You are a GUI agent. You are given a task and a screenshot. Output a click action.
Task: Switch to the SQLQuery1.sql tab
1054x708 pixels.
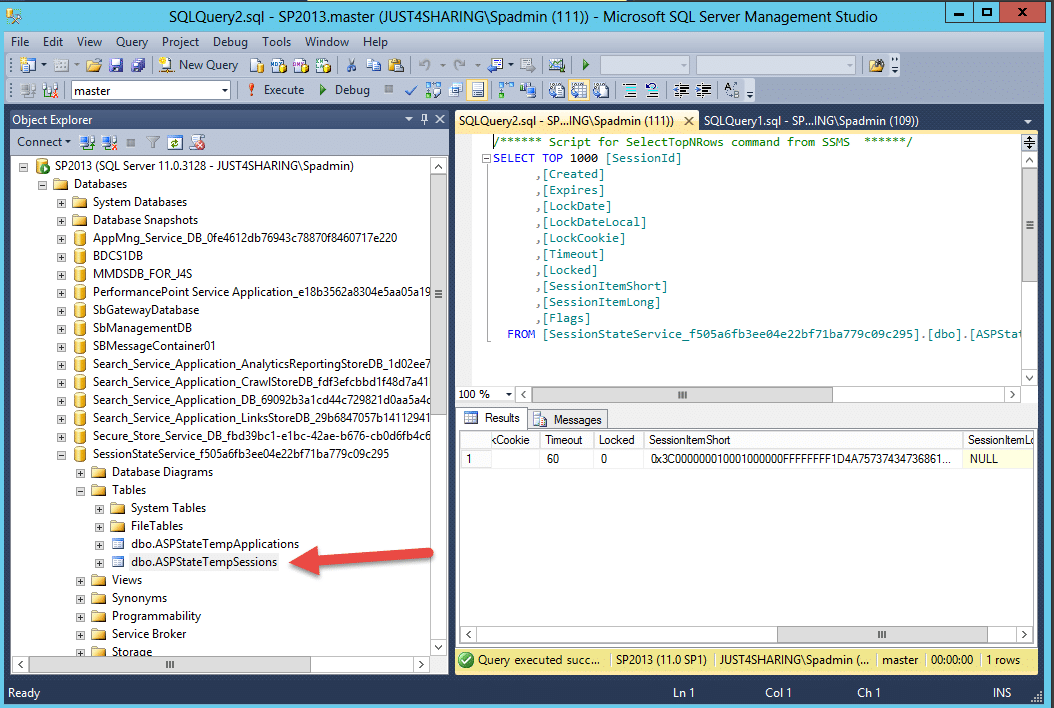click(x=811, y=121)
